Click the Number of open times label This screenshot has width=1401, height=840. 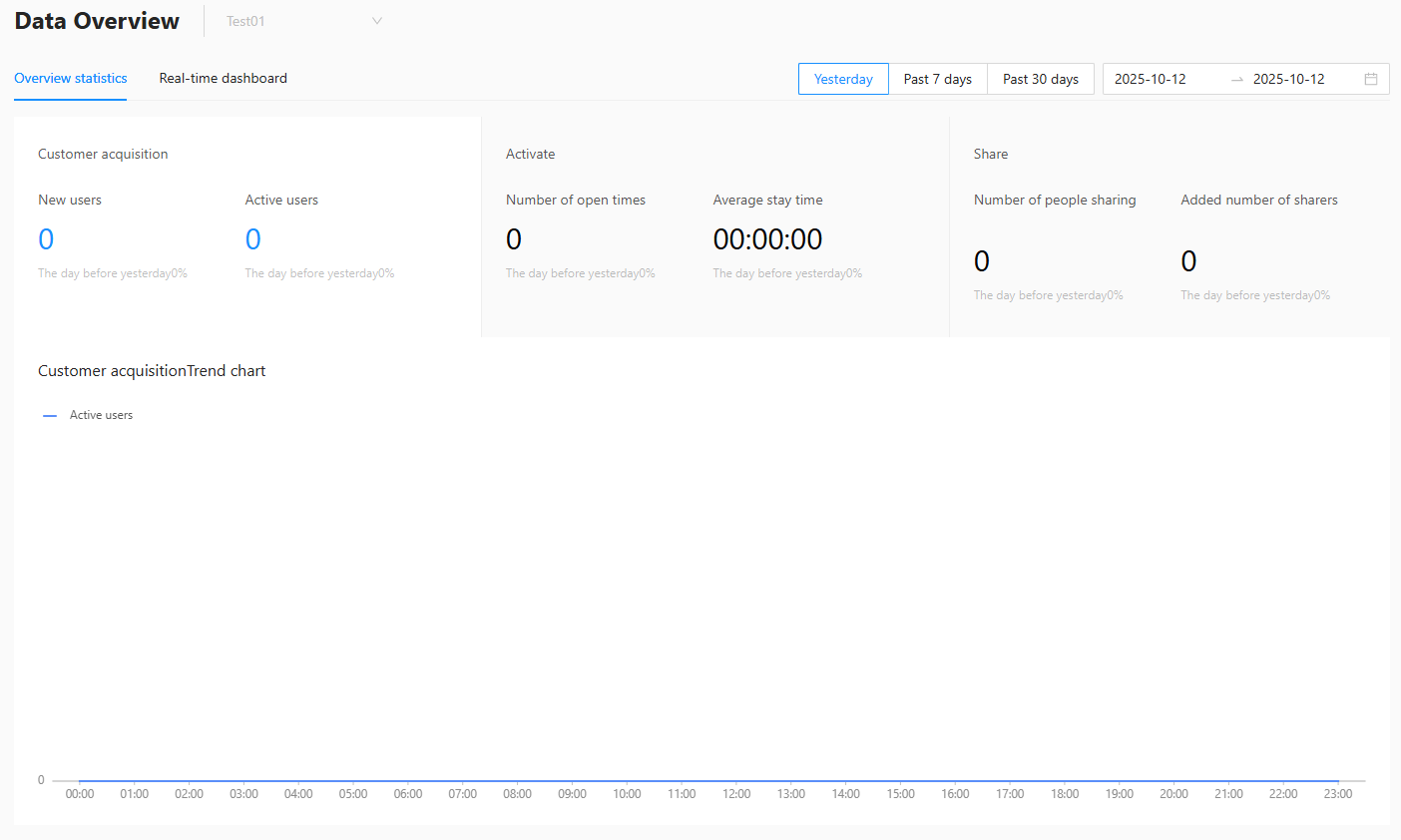click(576, 200)
